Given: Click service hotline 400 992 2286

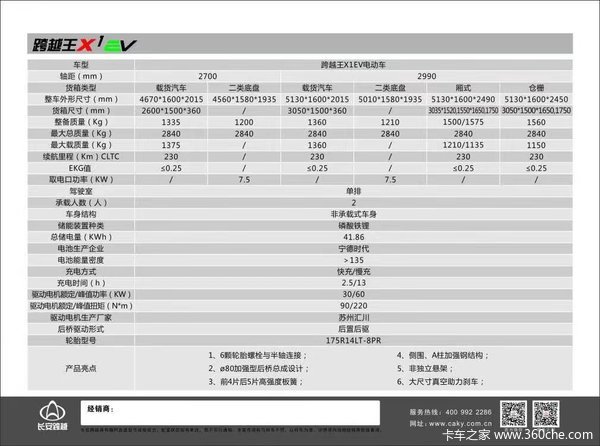Looking at the screenshot, I should point(447,410).
